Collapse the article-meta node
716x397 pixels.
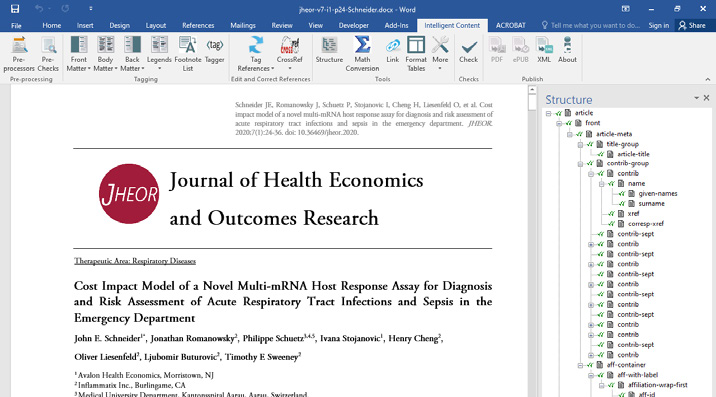tap(570, 134)
